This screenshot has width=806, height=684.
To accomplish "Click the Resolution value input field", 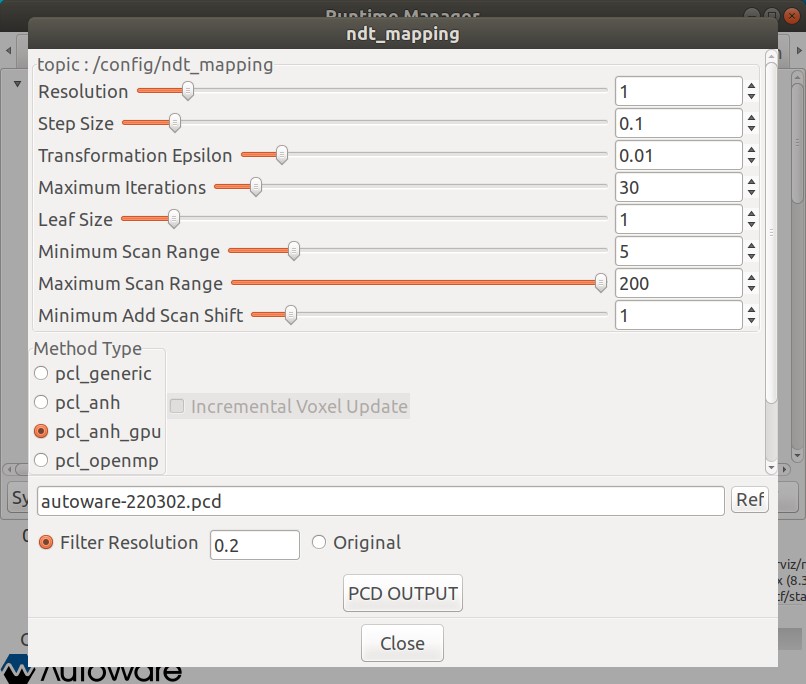I will pos(679,91).
